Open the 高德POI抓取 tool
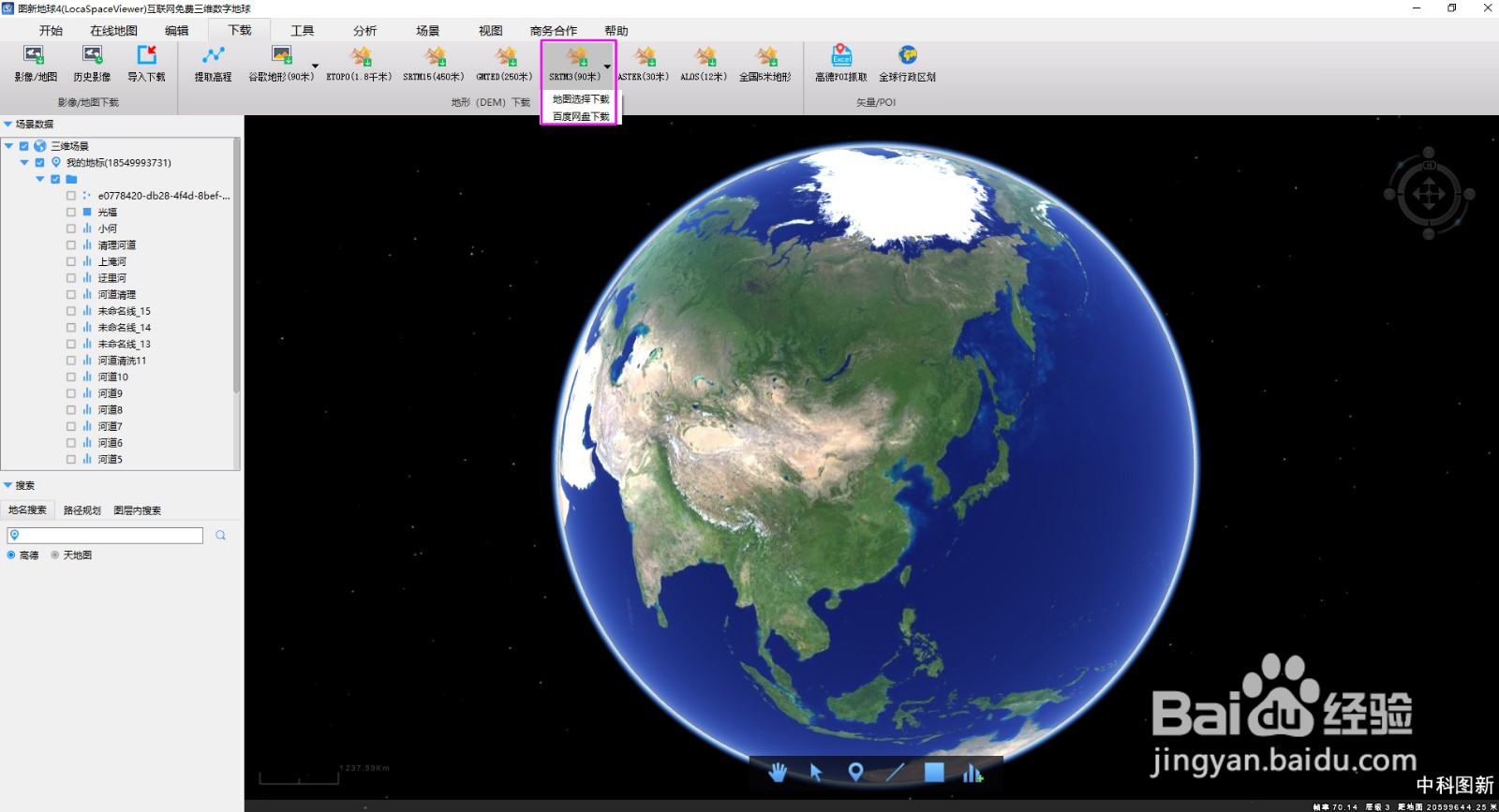The image size is (1499, 812). pos(841,63)
